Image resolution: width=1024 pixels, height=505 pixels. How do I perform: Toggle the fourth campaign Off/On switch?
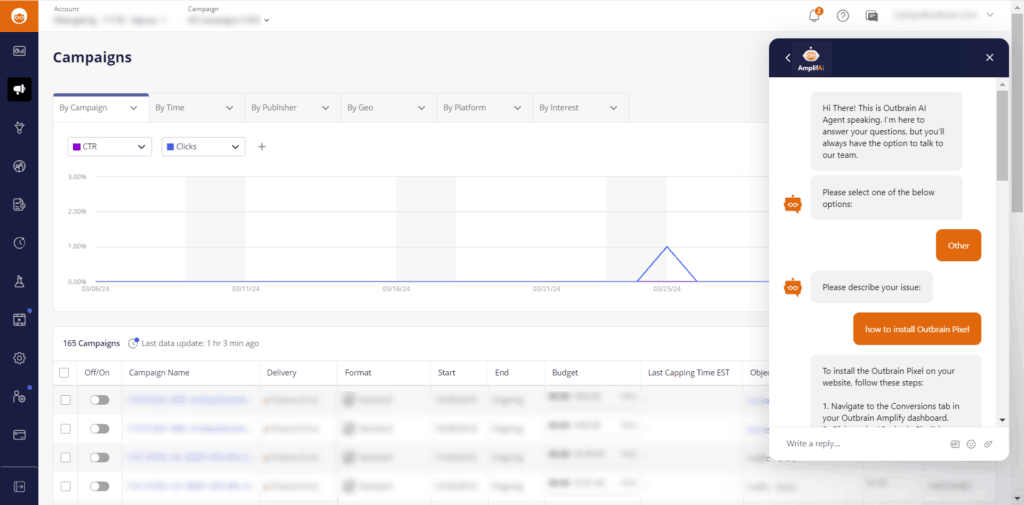99,486
